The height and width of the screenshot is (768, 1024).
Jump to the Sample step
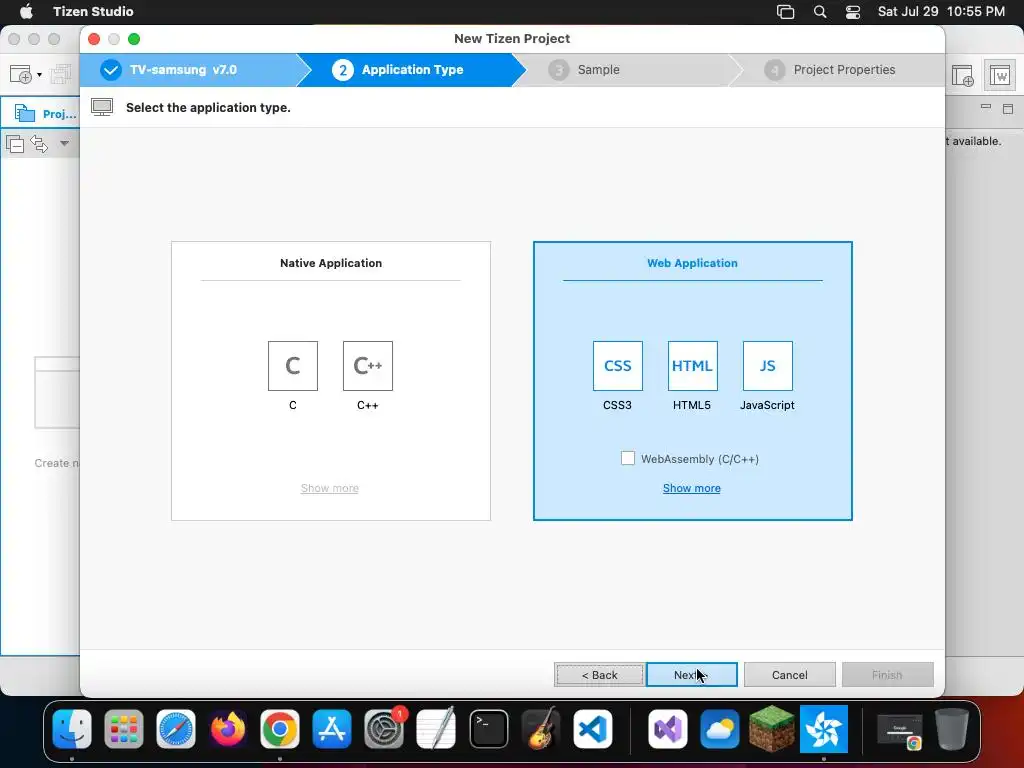[x=598, y=70]
